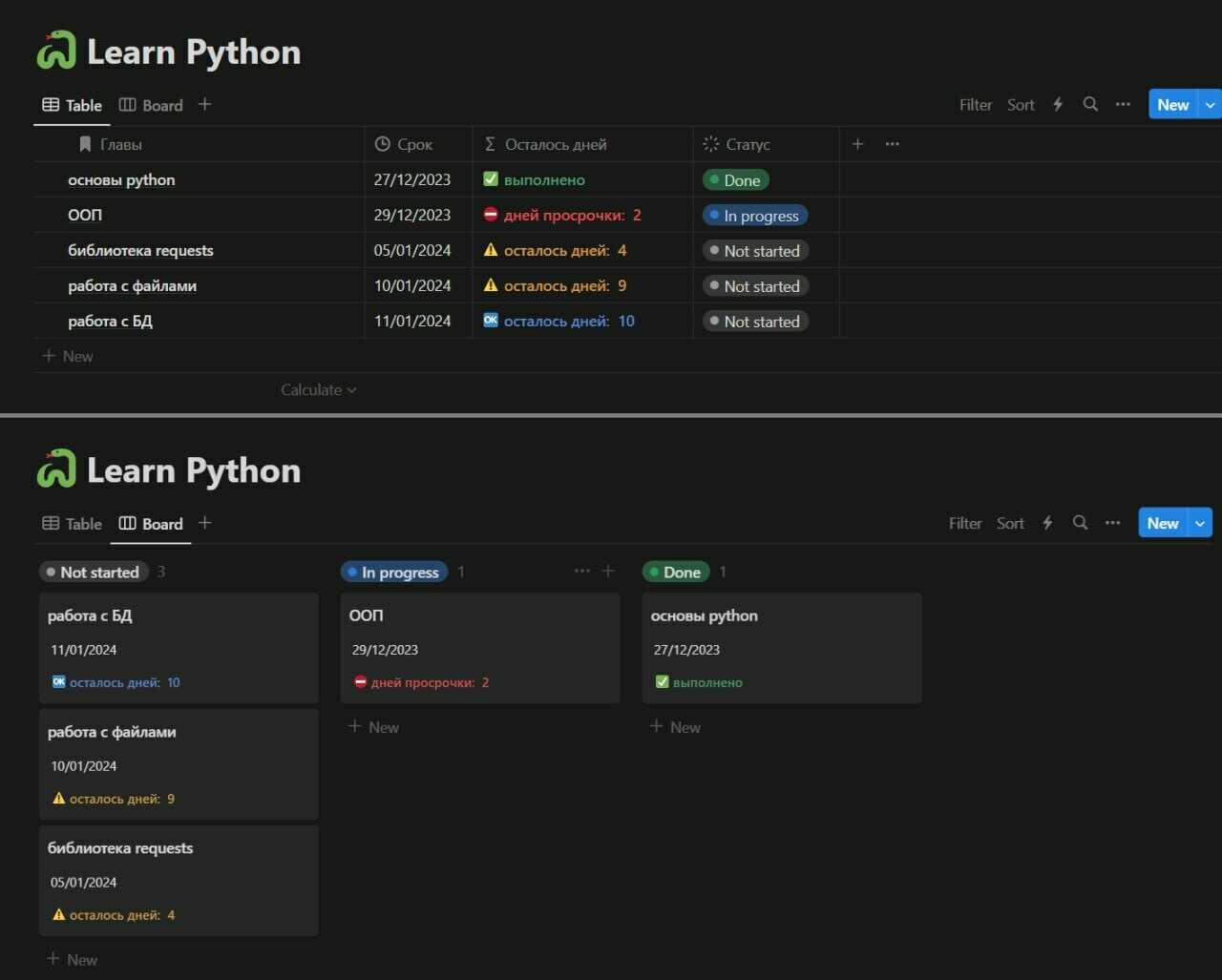Expand the Calculate dropdown below the table
This screenshot has height=980, width=1222.
pos(318,390)
